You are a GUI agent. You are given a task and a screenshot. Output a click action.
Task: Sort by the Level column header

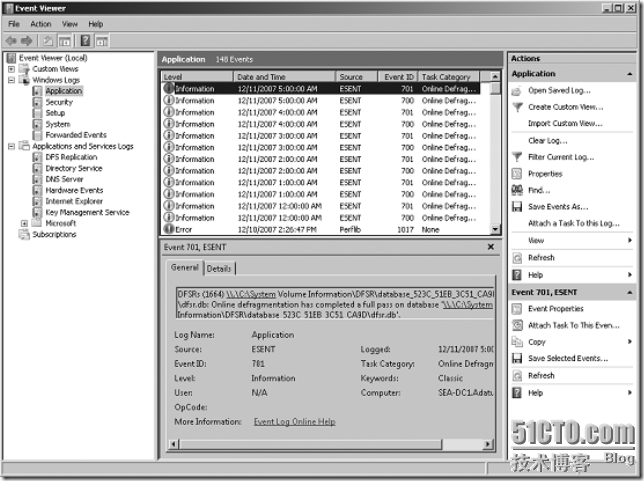(197, 77)
